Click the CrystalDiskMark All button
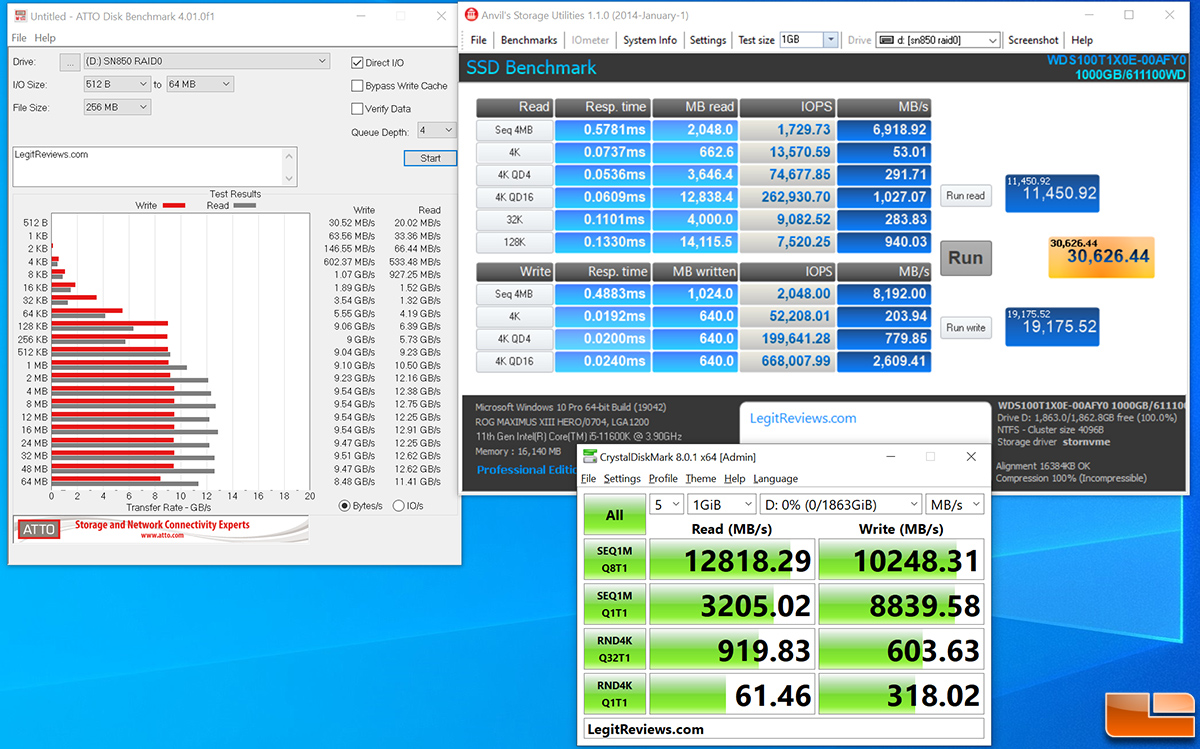Image resolution: width=1200 pixels, height=749 pixels. [614, 514]
